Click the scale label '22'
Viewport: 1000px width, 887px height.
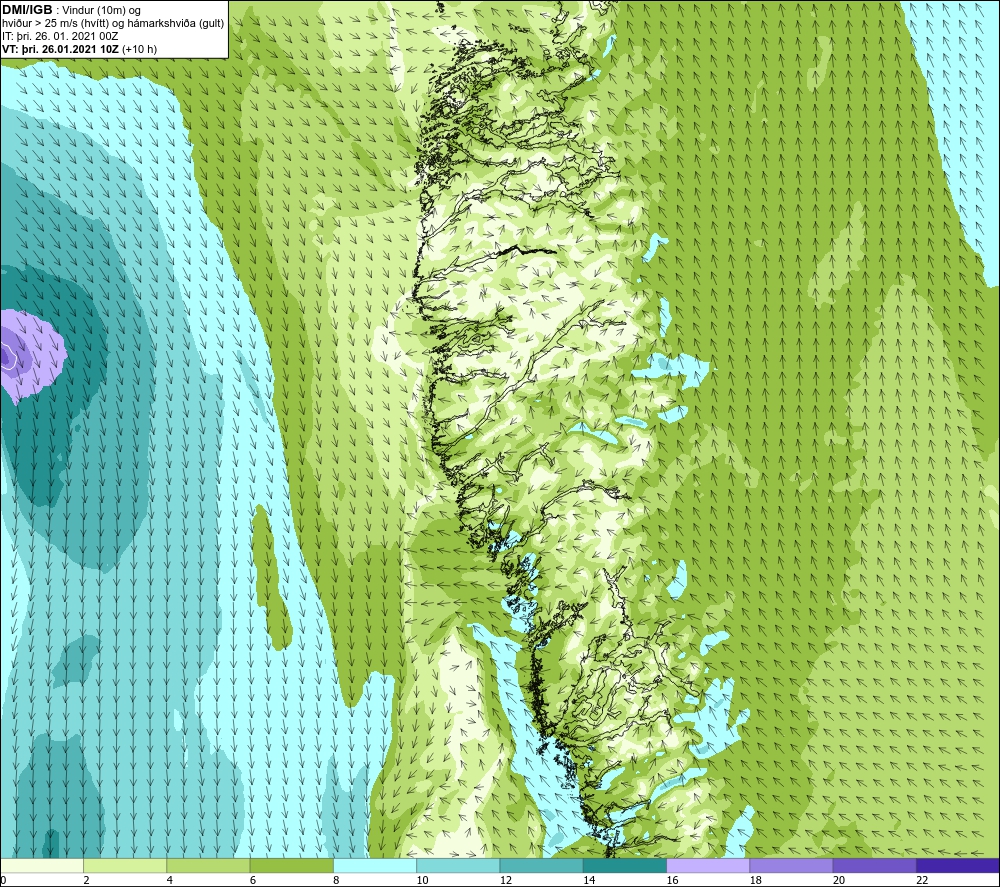coord(923,880)
